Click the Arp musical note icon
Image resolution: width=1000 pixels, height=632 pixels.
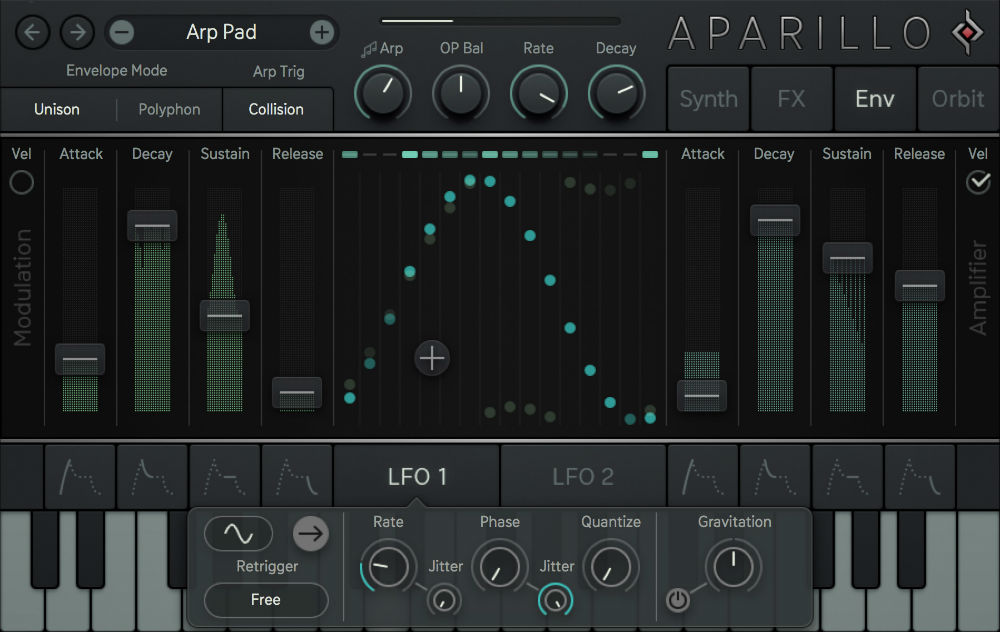click(366, 47)
